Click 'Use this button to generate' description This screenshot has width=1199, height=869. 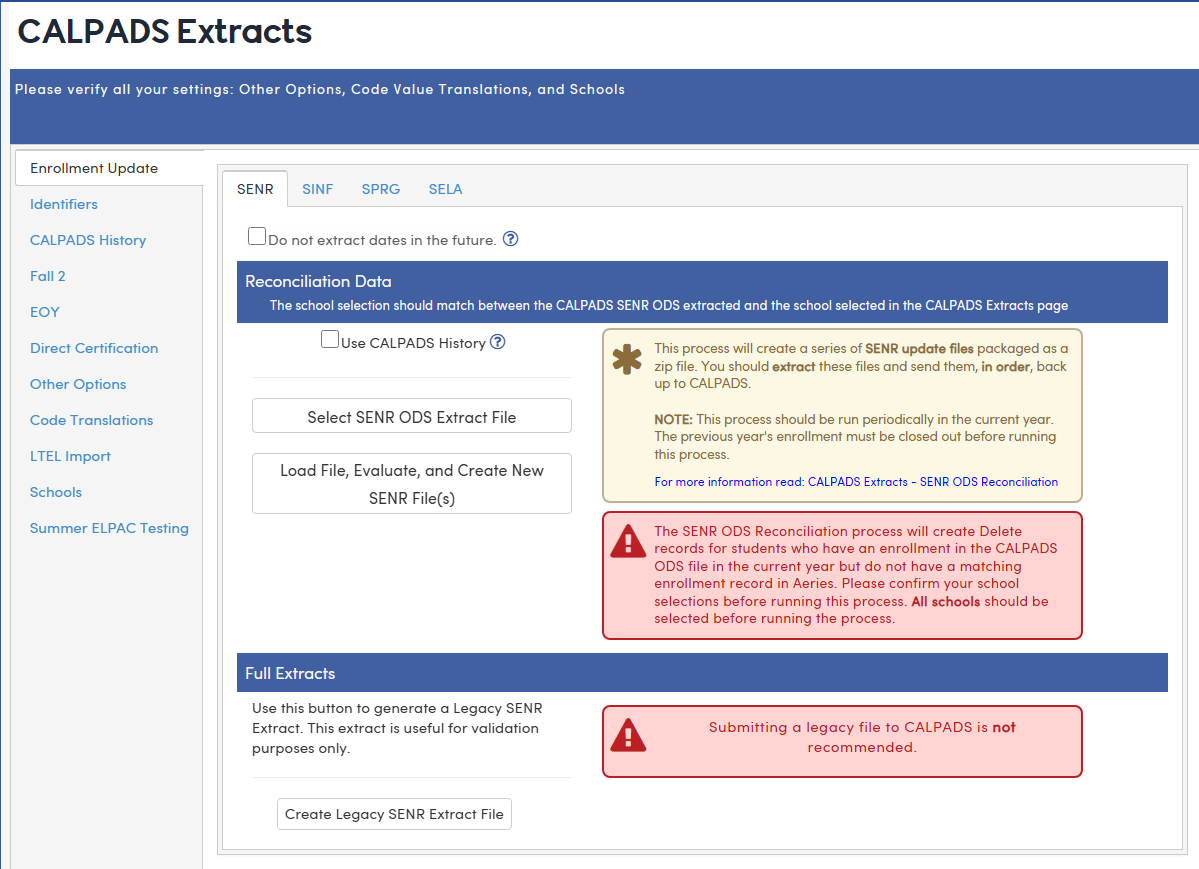[x=397, y=728]
